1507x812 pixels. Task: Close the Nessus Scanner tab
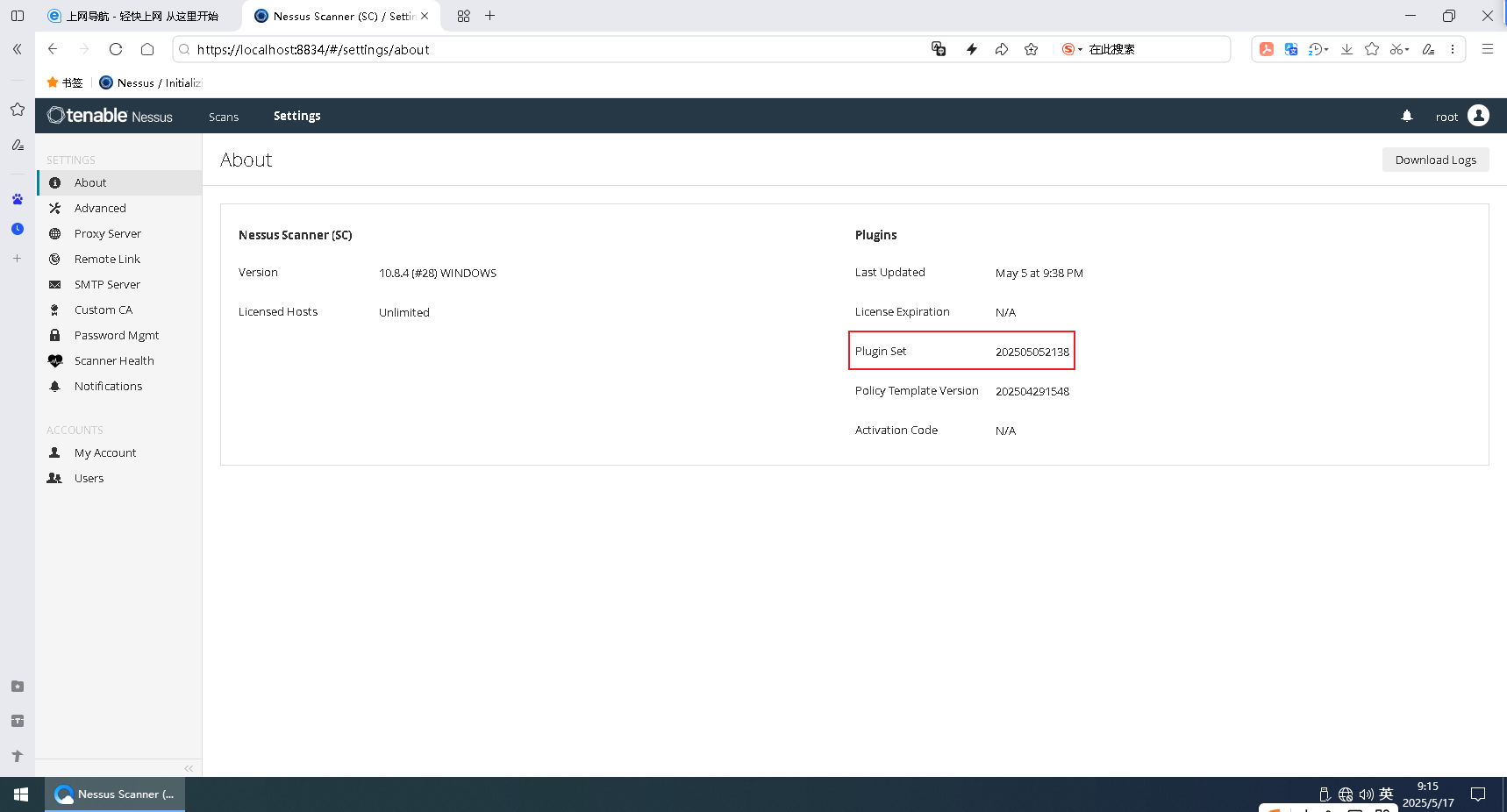pos(425,16)
